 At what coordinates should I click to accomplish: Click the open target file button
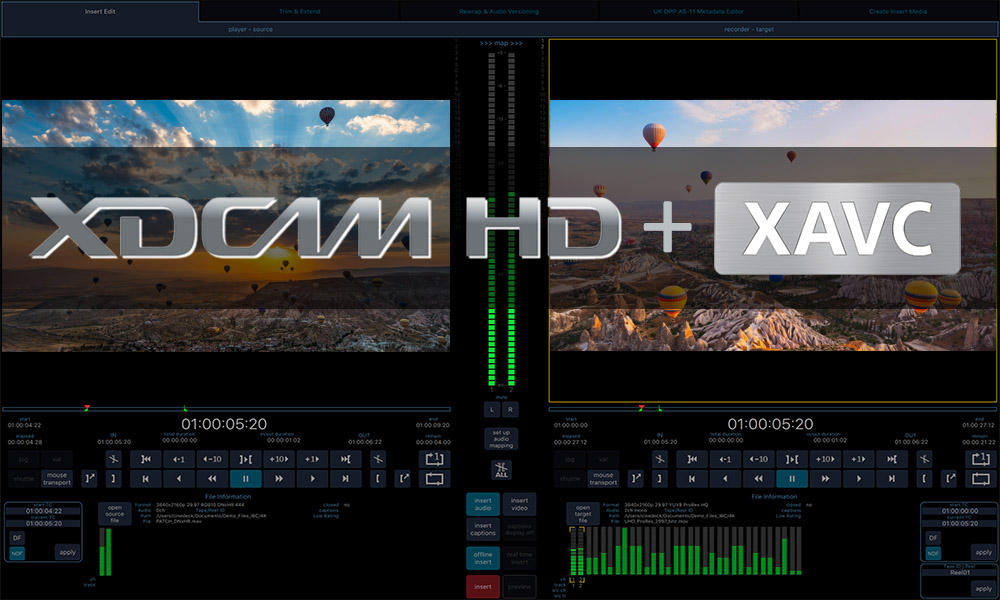click(583, 514)
